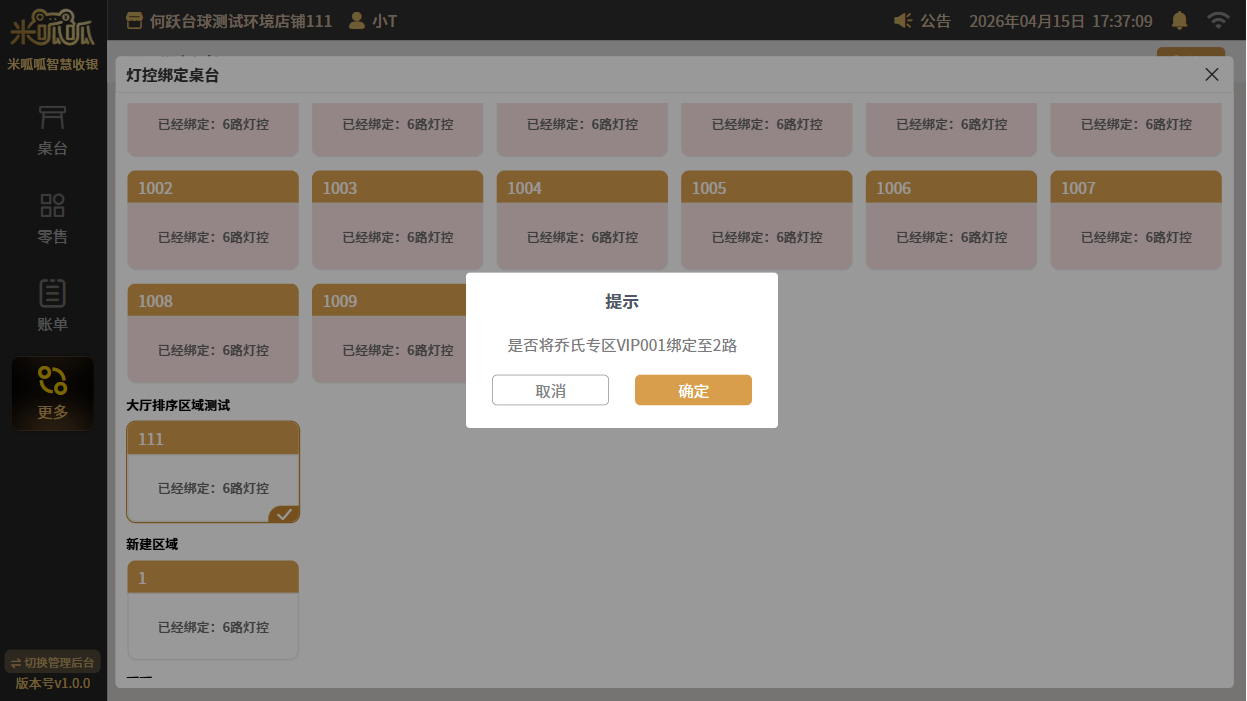1247x701 pixels.
Task: Open the 桌台 table icon in sidebar
Action: 52,118
